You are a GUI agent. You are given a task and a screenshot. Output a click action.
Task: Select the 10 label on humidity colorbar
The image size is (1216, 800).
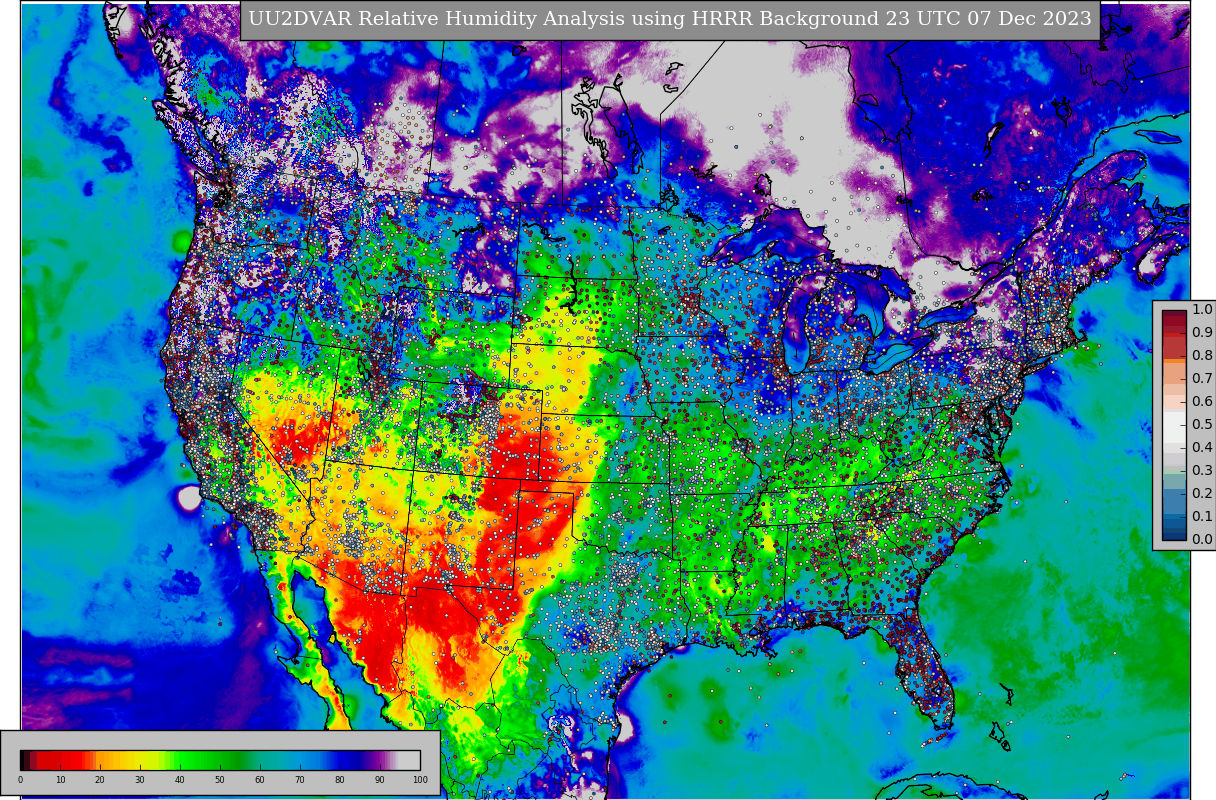point(60,780)
